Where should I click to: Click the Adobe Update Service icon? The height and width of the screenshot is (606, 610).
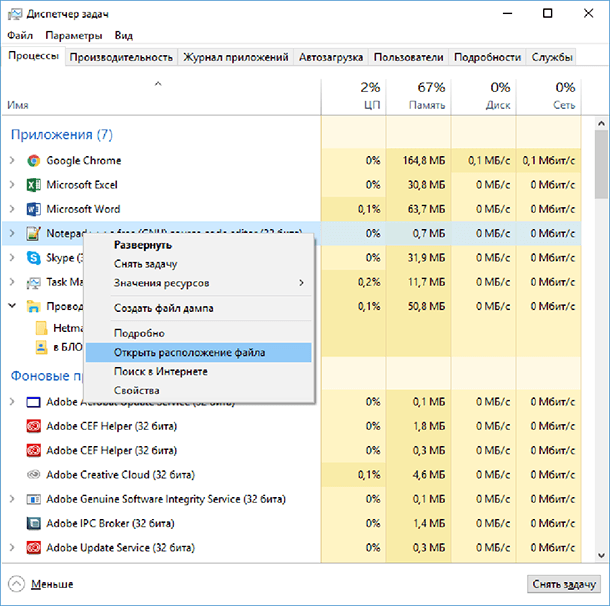(x=33, y=548)
